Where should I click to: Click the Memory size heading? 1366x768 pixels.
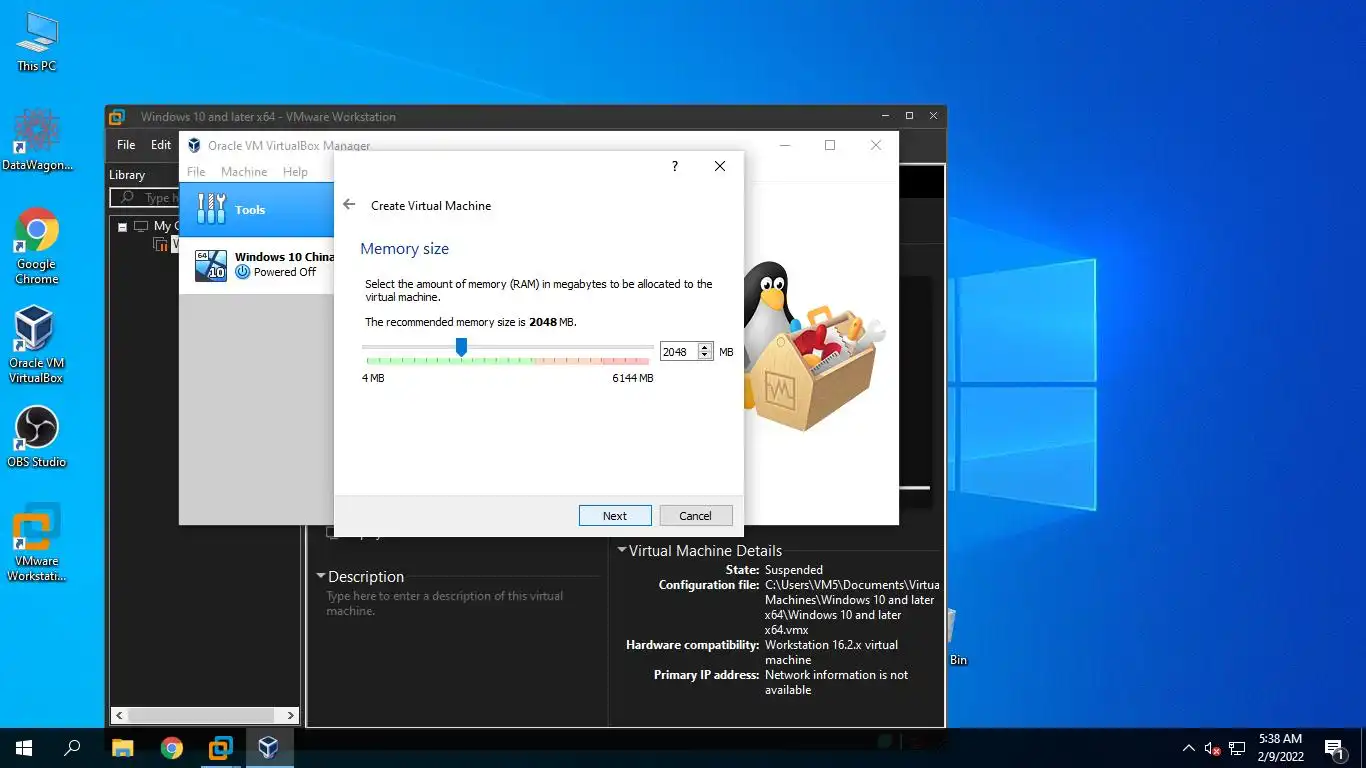404,249
